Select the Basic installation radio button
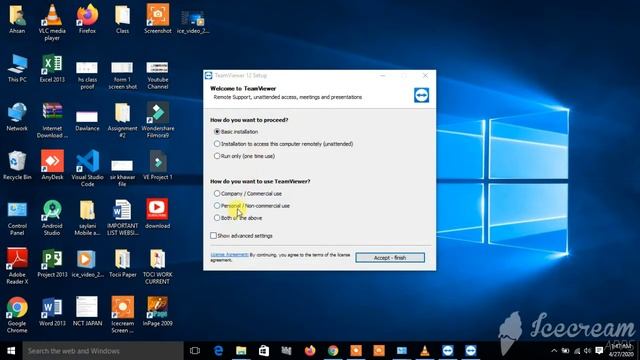 (x=217, y=132)
